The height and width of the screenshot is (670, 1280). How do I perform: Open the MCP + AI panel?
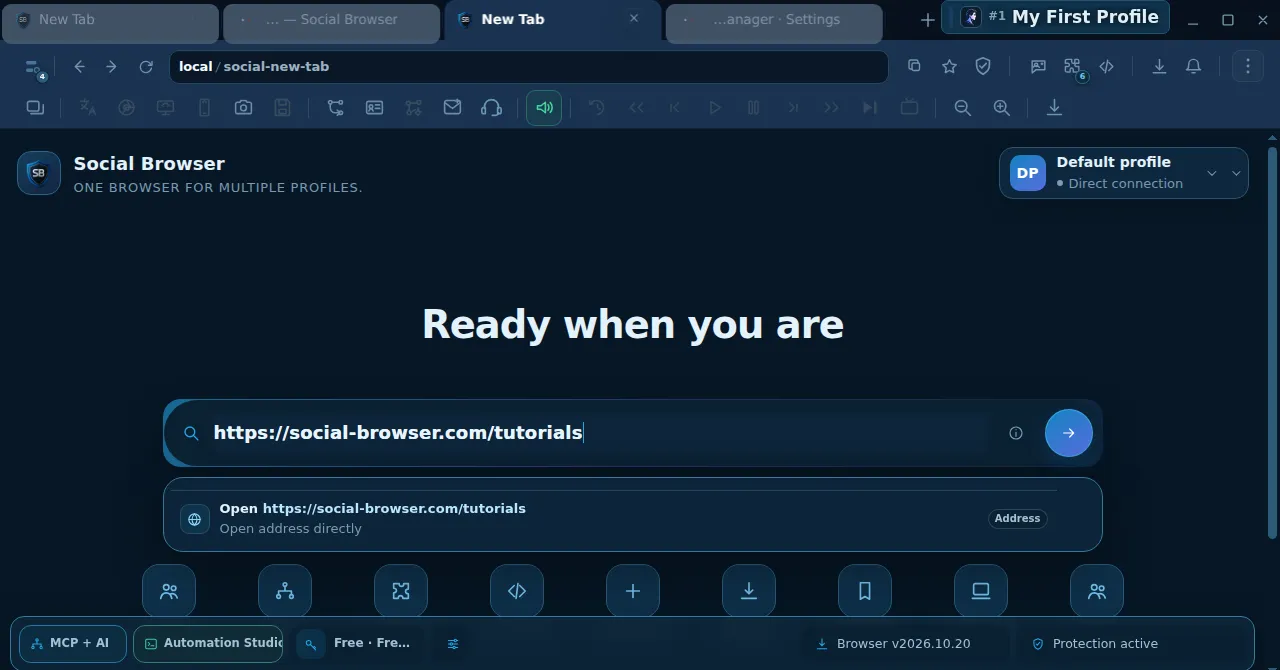[x=72, y=643]
